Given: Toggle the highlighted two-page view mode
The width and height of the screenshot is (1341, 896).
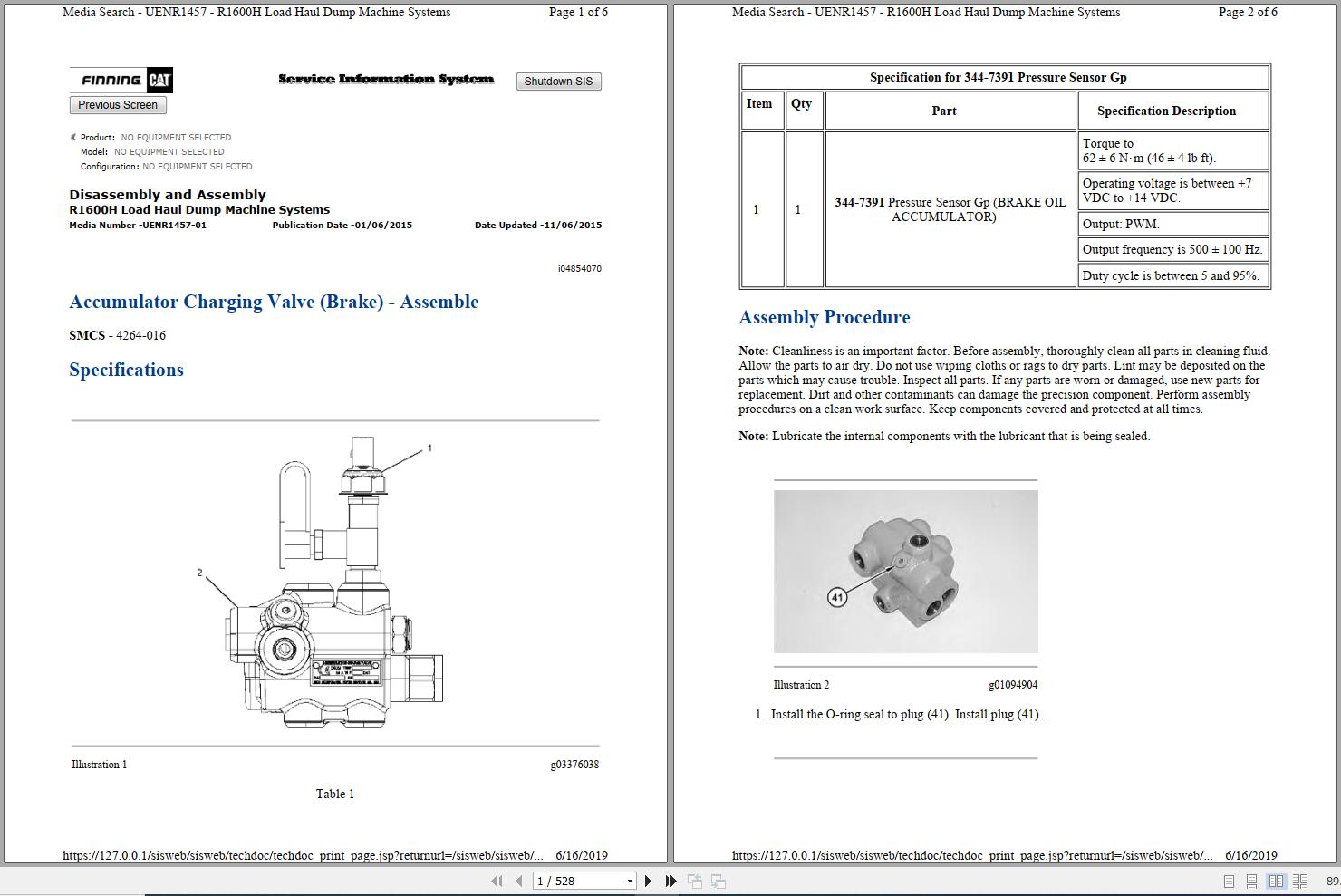Looking at the screenshot, I should click(1277, 880).
